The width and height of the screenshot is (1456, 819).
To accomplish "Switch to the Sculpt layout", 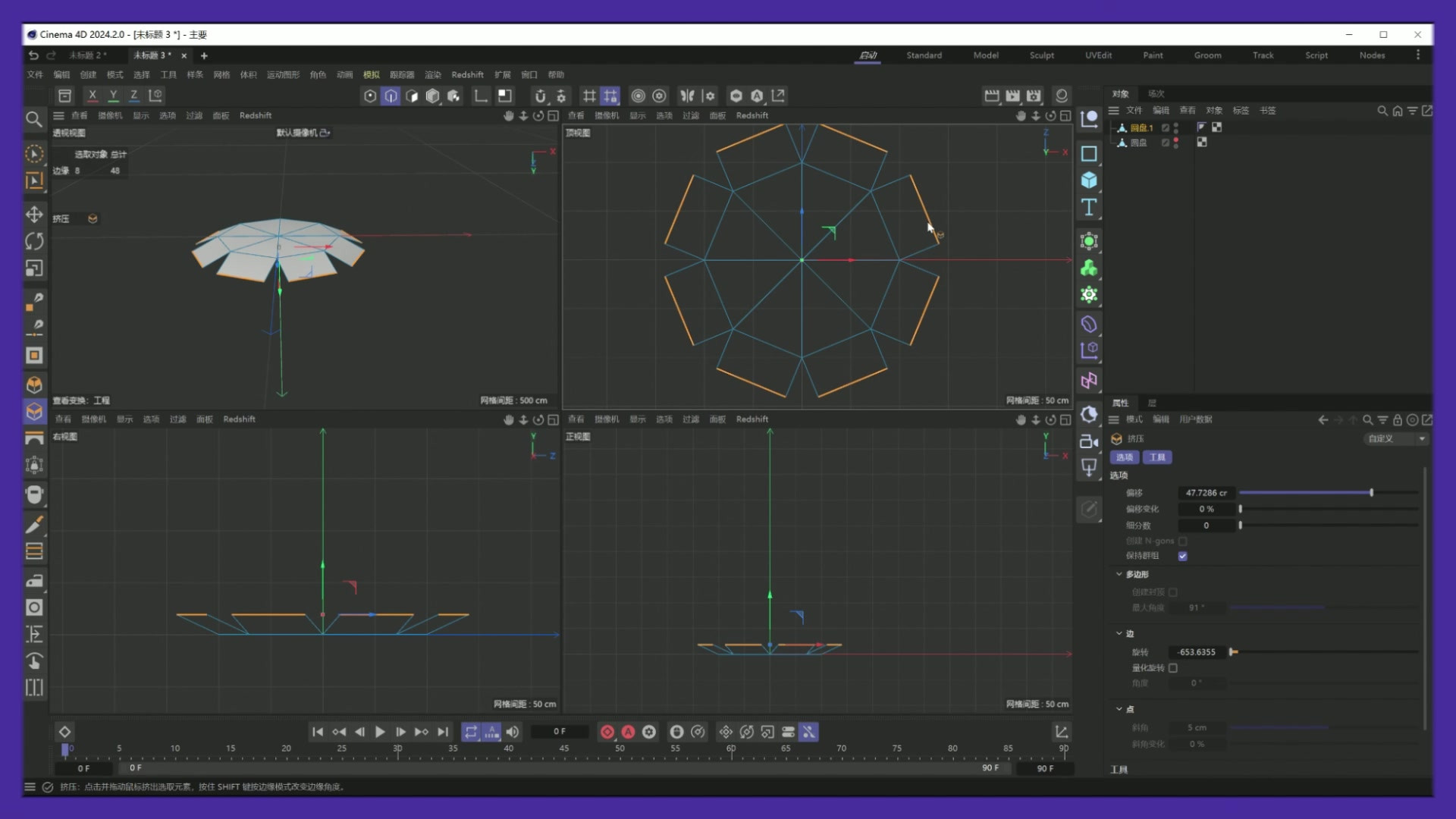I will tap(1041, 55).
